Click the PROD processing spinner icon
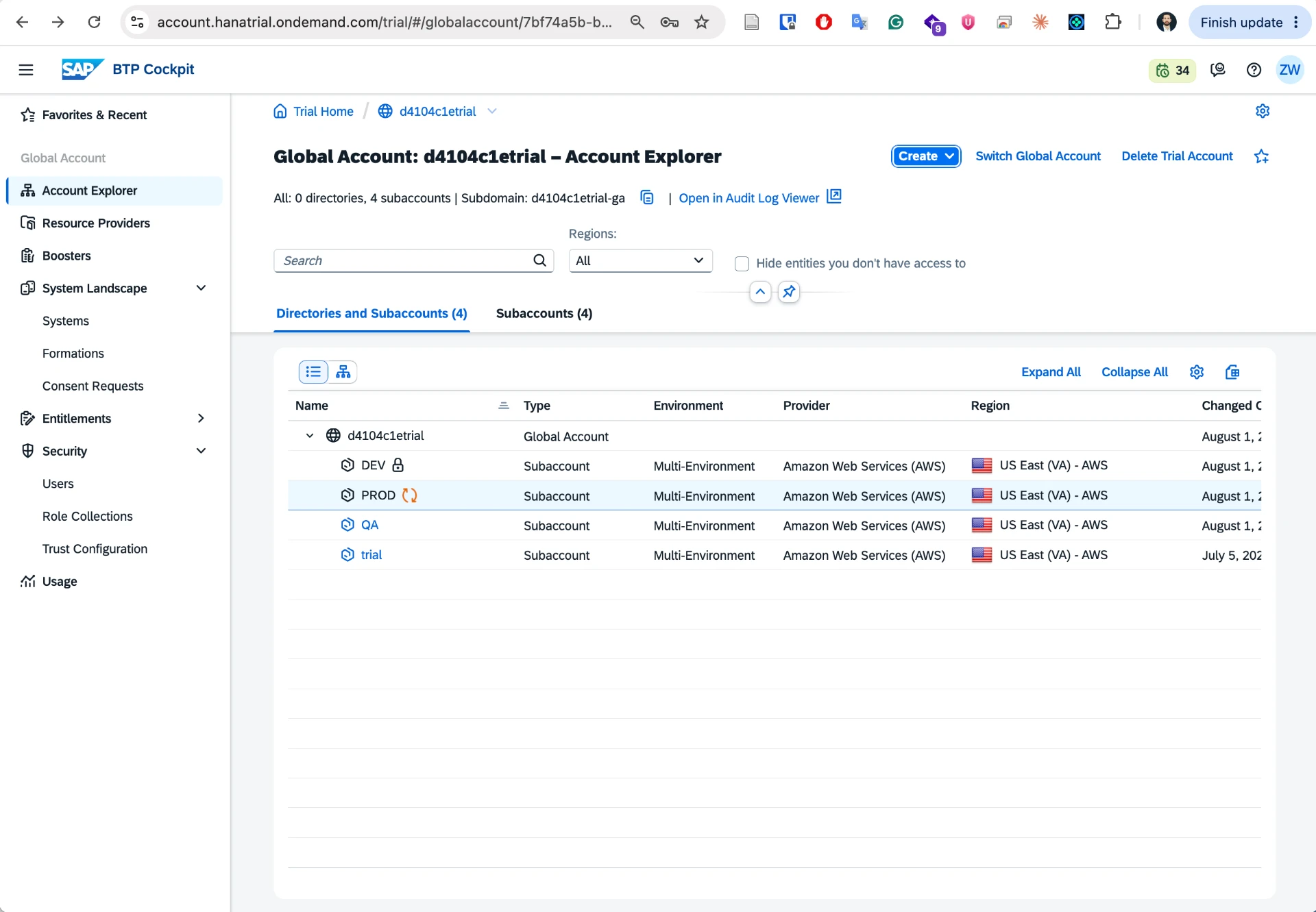 [409, 495]
